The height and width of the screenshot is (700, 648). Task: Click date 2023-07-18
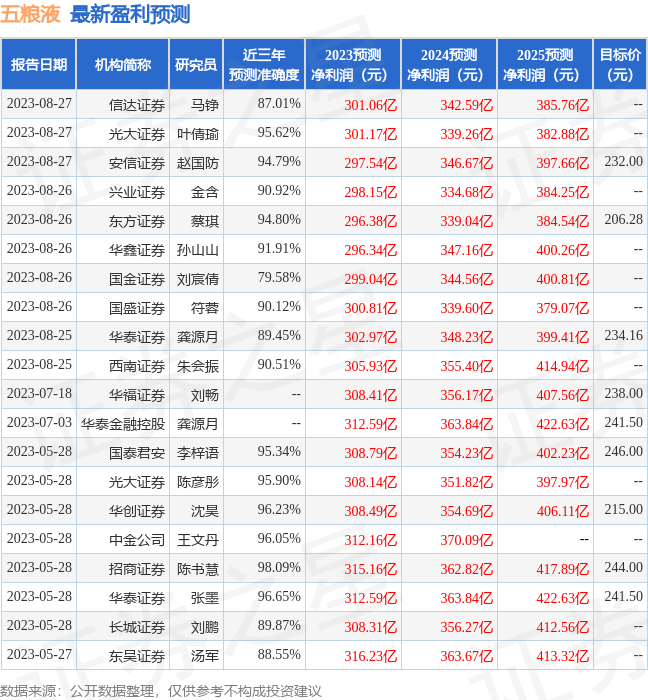pyautogui.click(x=39, y=394)
